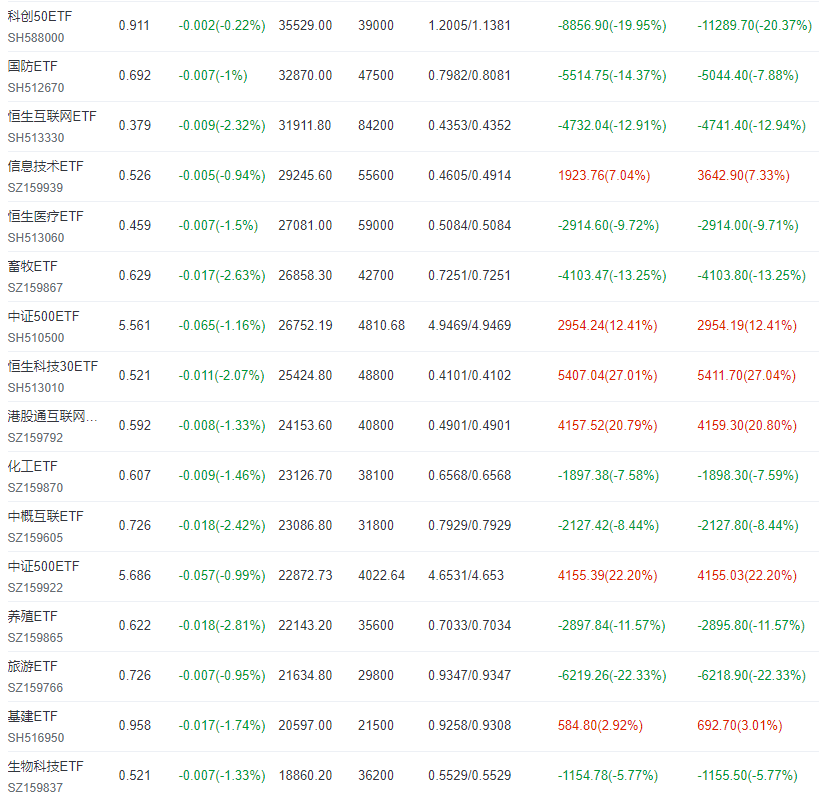Select the SH512670 code
The width and height of the screenshot is (819, 800).
point(36,88)
